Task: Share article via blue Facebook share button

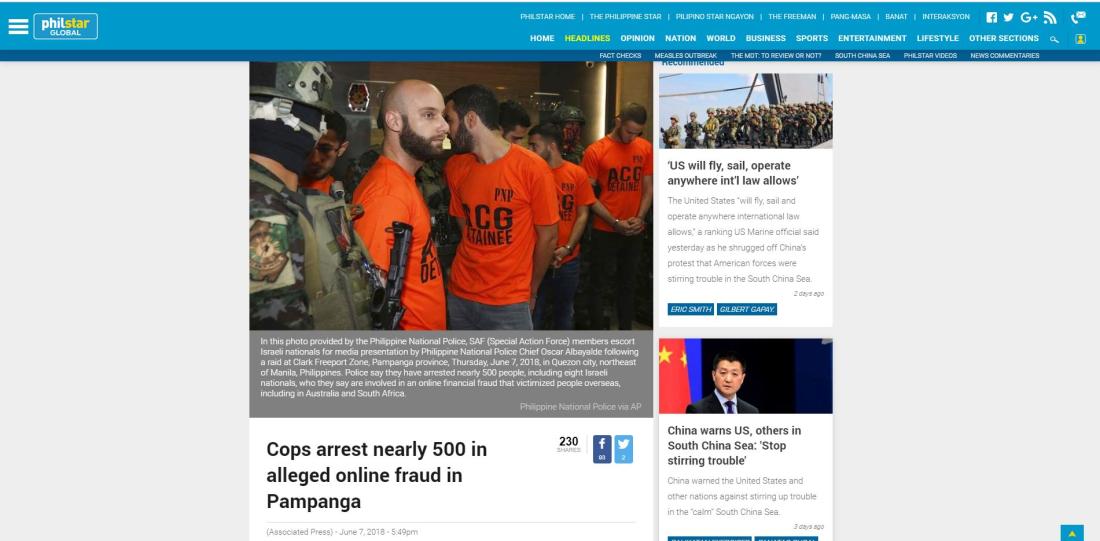Action: pyautogui.click(x=602, y=449)
